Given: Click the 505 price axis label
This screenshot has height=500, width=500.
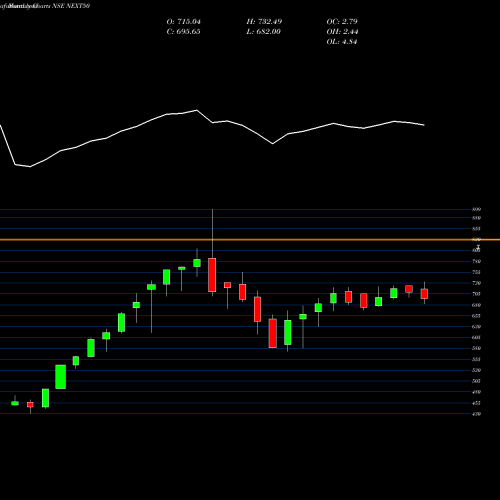Looking at the screenshot, I should 476,381.
